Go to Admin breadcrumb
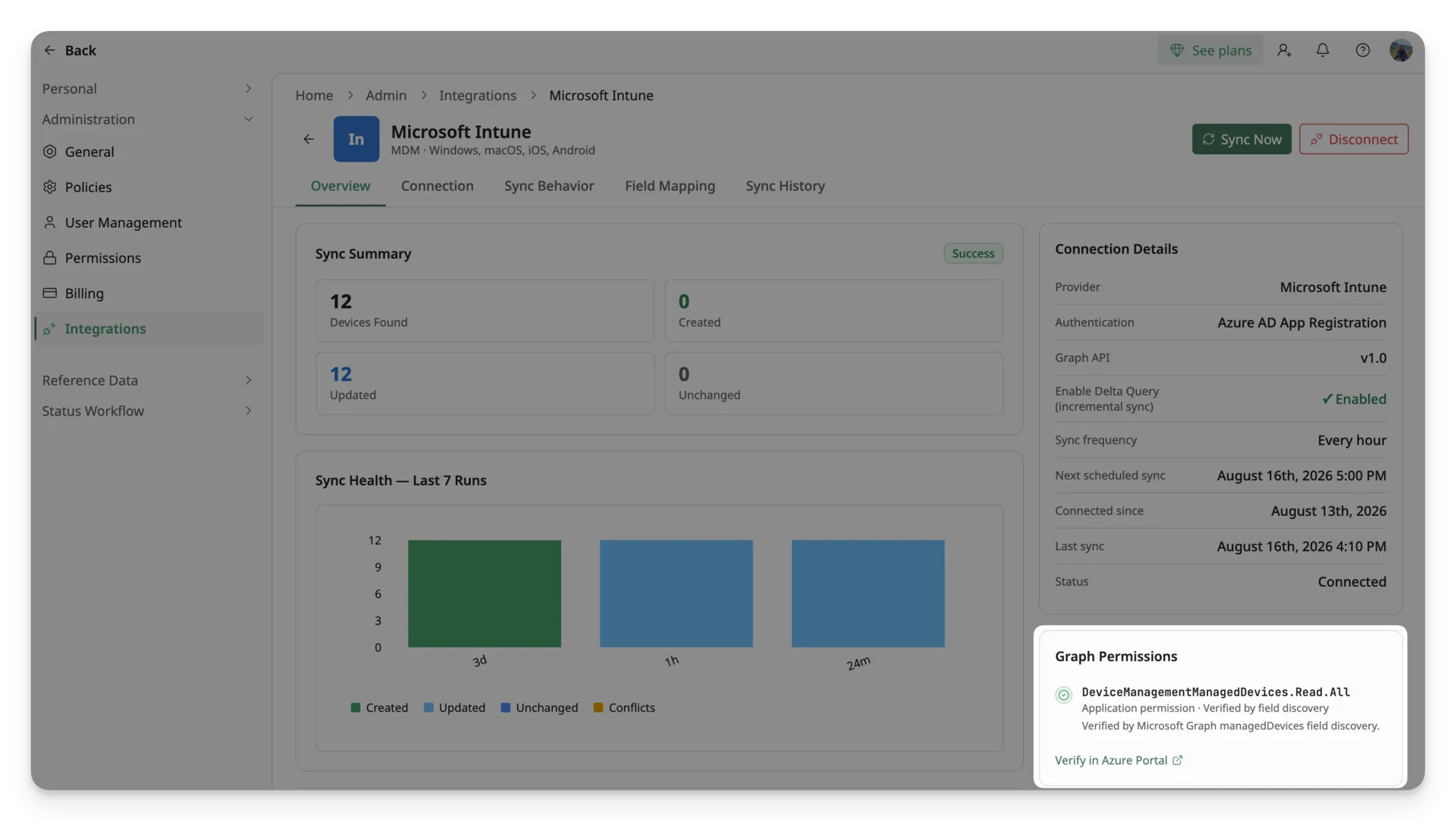The height and width of the screenshot is (821, 1456). [386, 96]
